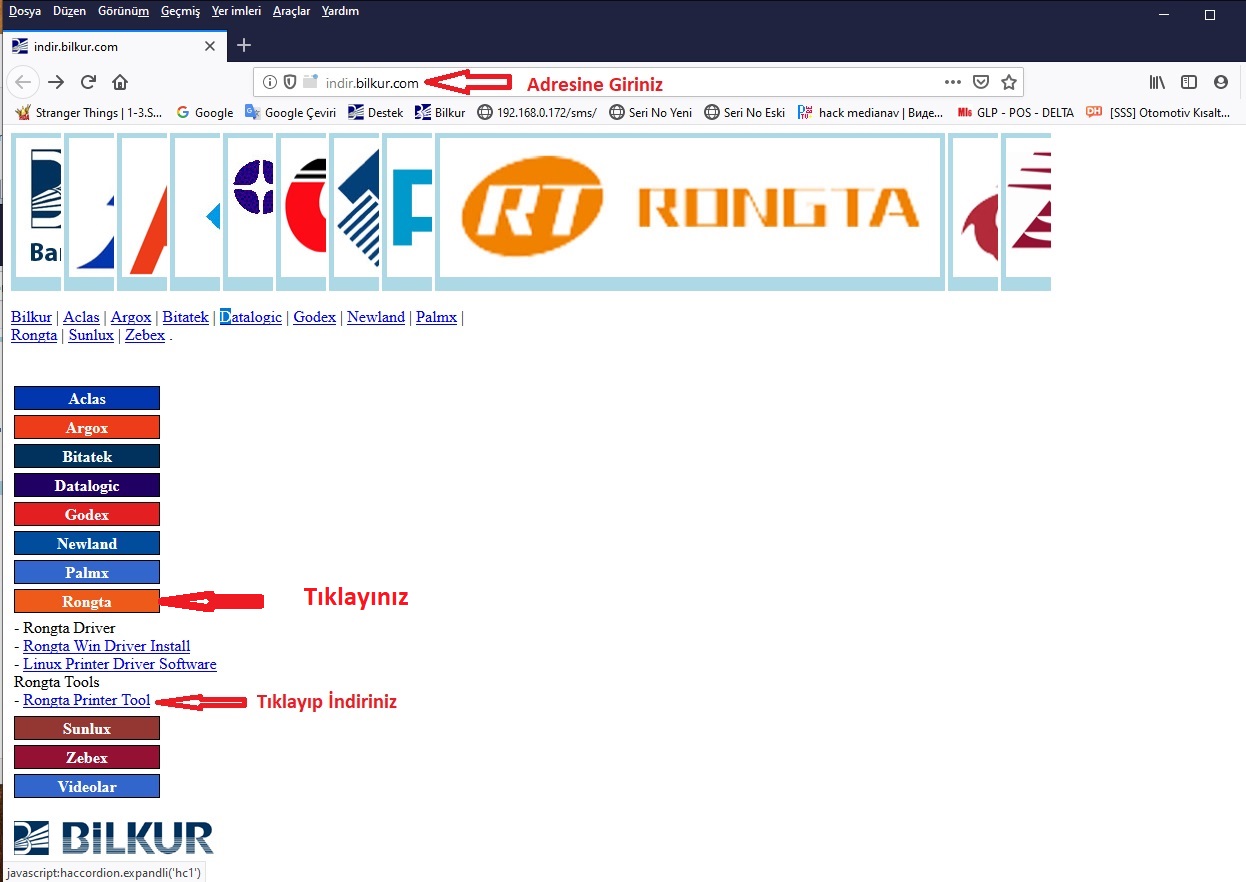Click the Rongta logo banner image
This screenshot has width=1246, height=882.
click(x=690, y=207)
